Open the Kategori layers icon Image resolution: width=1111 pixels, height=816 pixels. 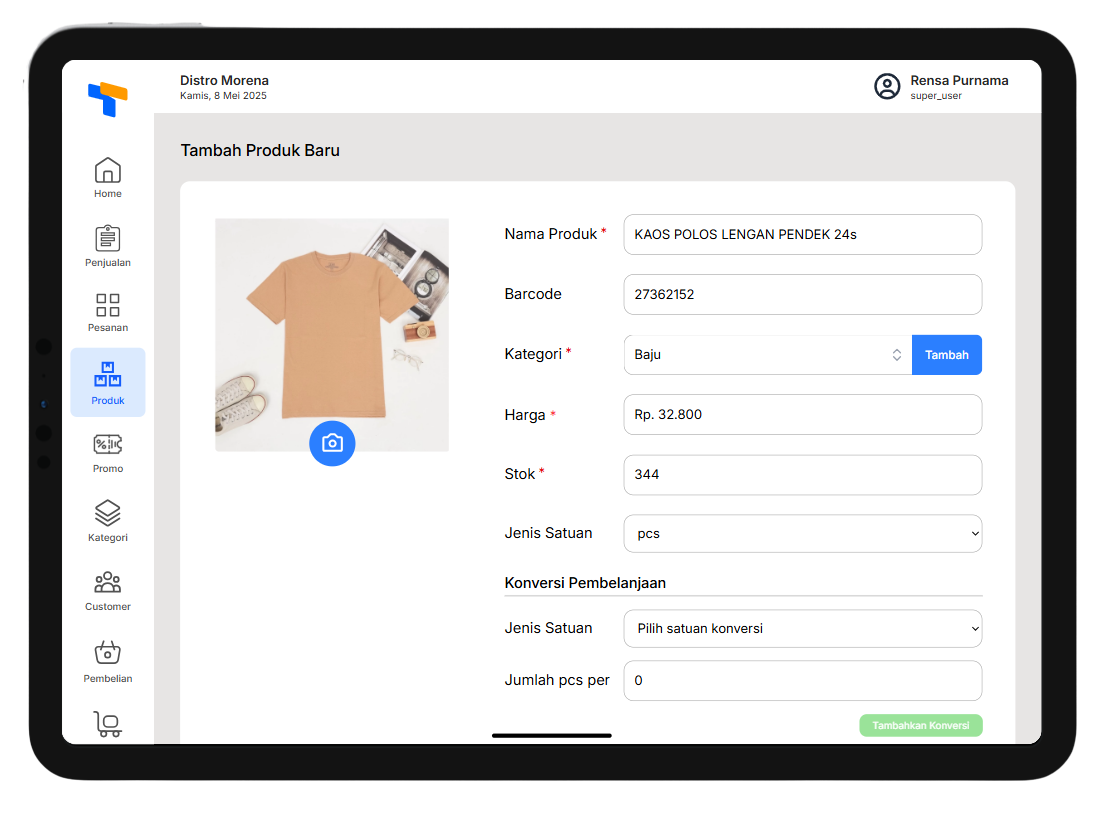coord(107,514)
